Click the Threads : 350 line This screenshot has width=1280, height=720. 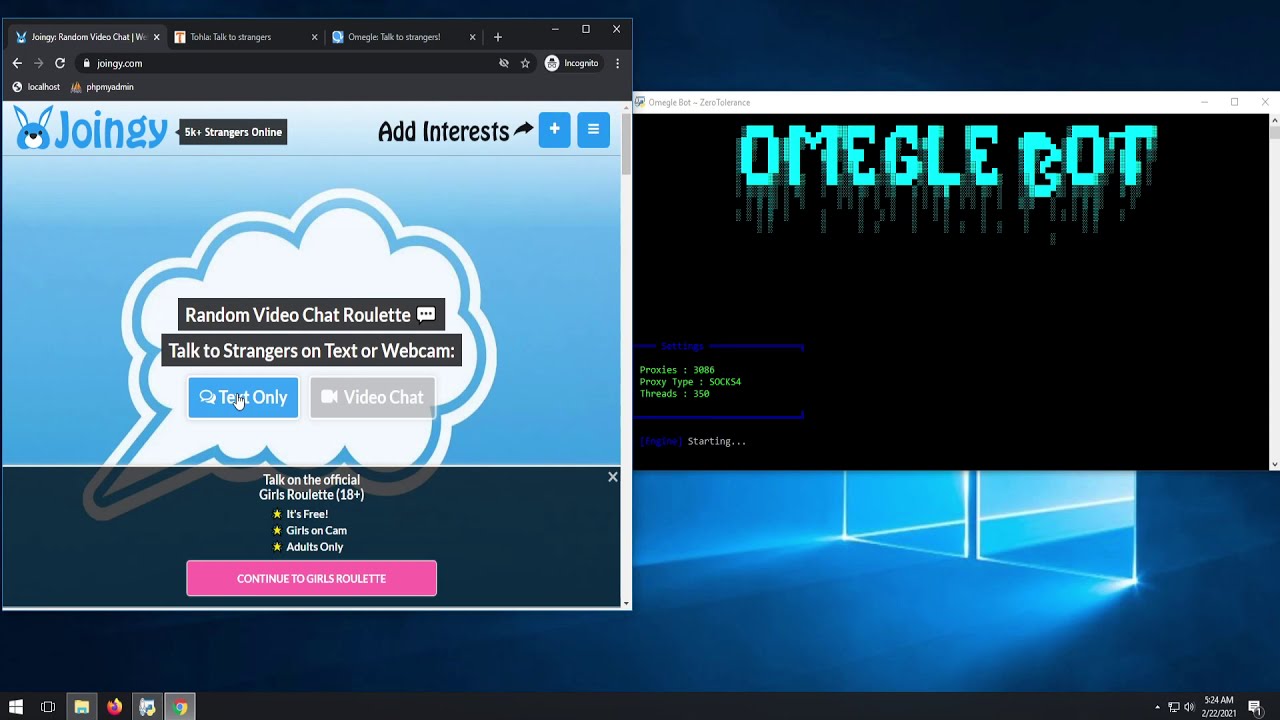pyautogui.click(x=674, y=394)
